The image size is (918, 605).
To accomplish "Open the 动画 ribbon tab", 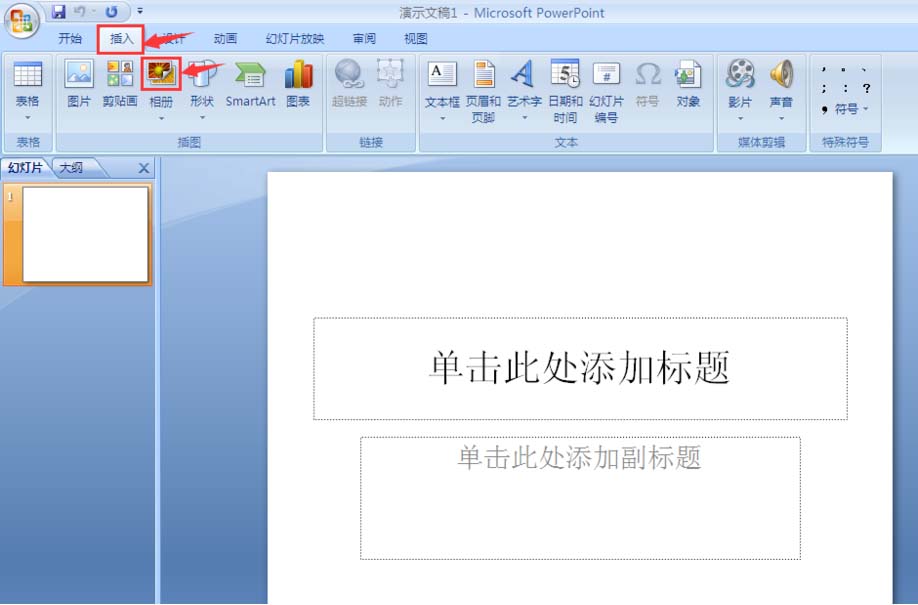I will coord(225,39).
